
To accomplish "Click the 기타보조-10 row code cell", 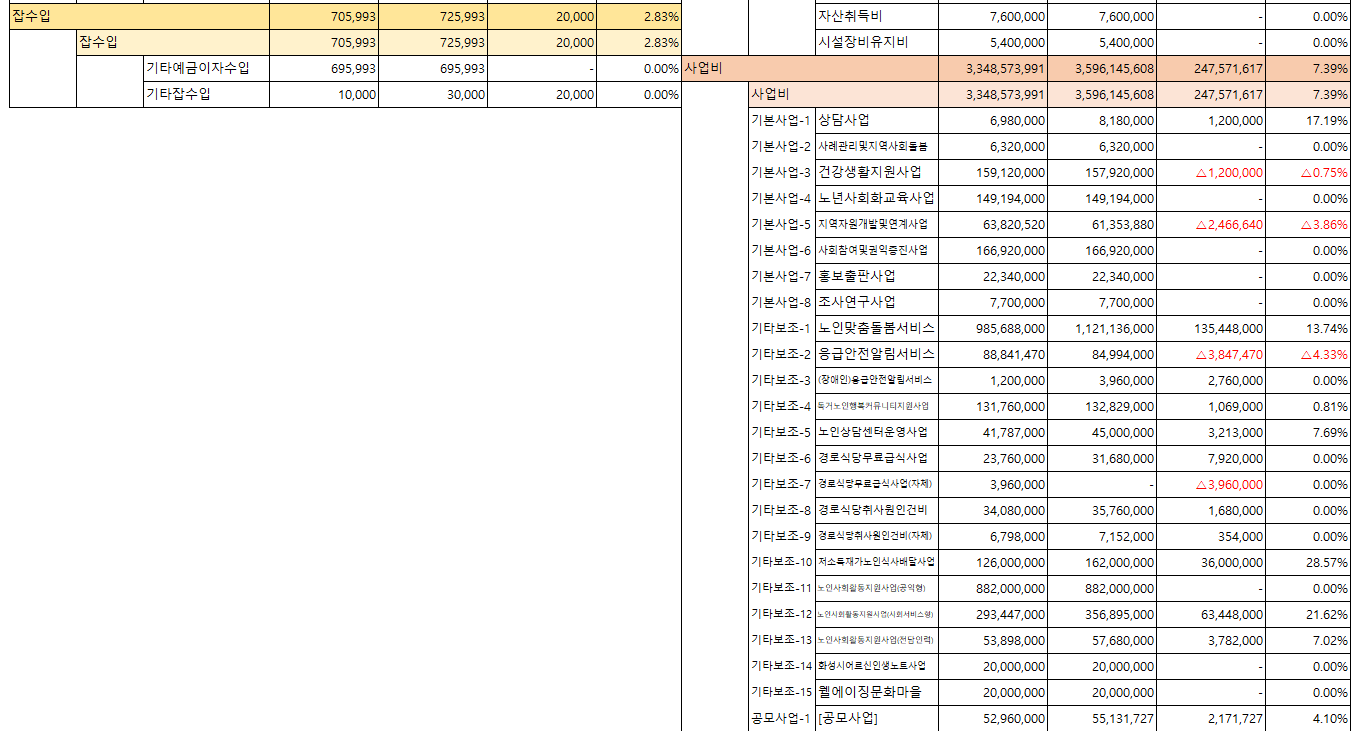I will pyautogui.click(x=781, y=563).
